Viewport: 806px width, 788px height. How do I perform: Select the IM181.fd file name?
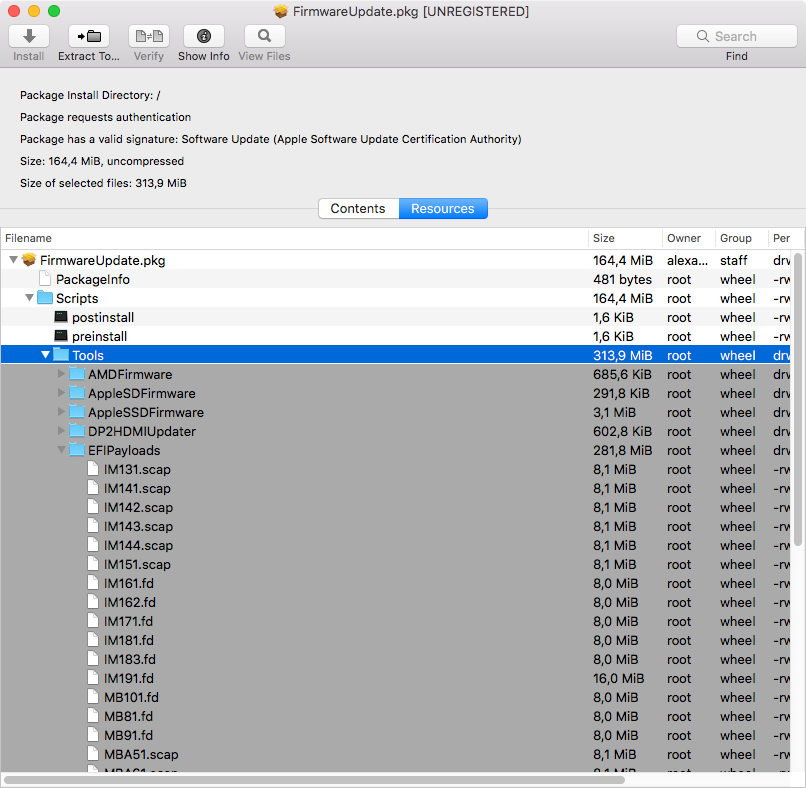tap(129, 640)
